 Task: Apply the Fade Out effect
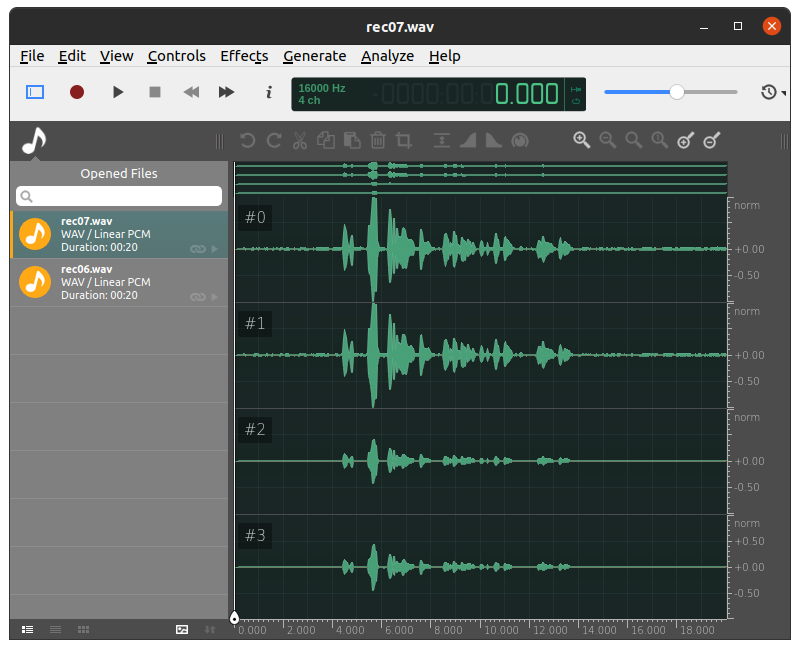[x=493, y=140]
